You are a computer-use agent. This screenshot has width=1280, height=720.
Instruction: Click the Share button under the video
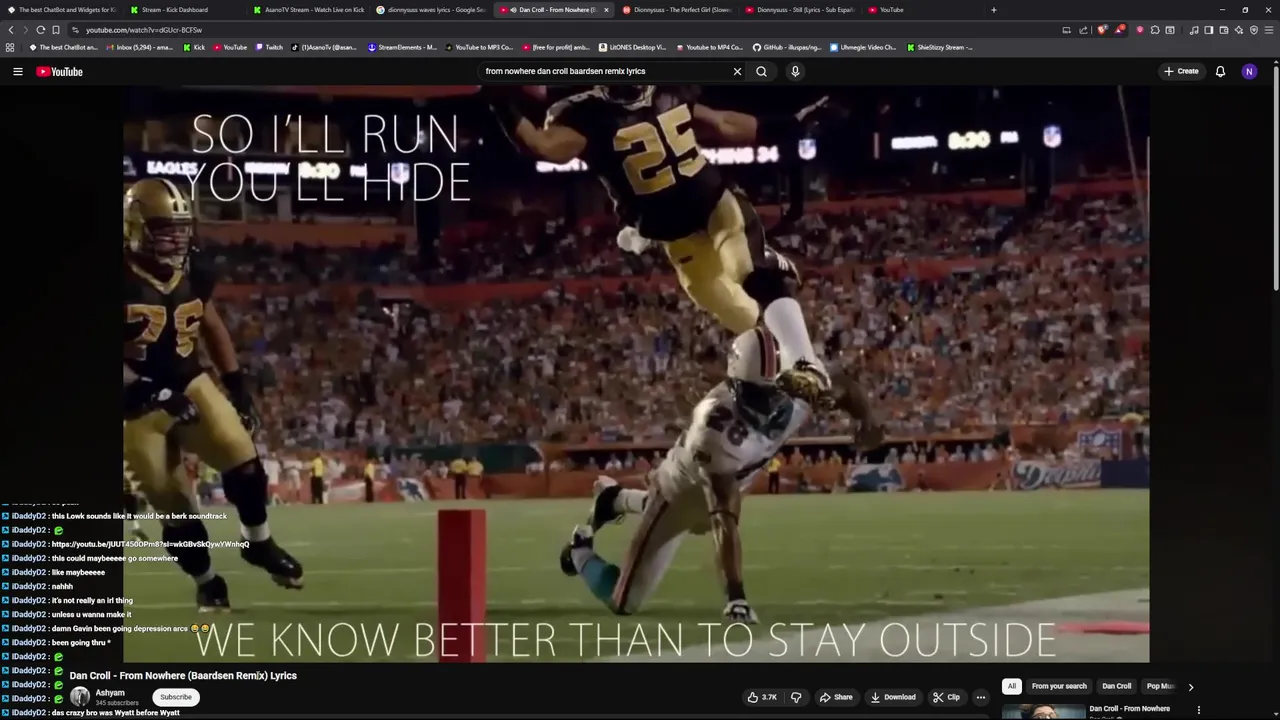coord(836,697)
